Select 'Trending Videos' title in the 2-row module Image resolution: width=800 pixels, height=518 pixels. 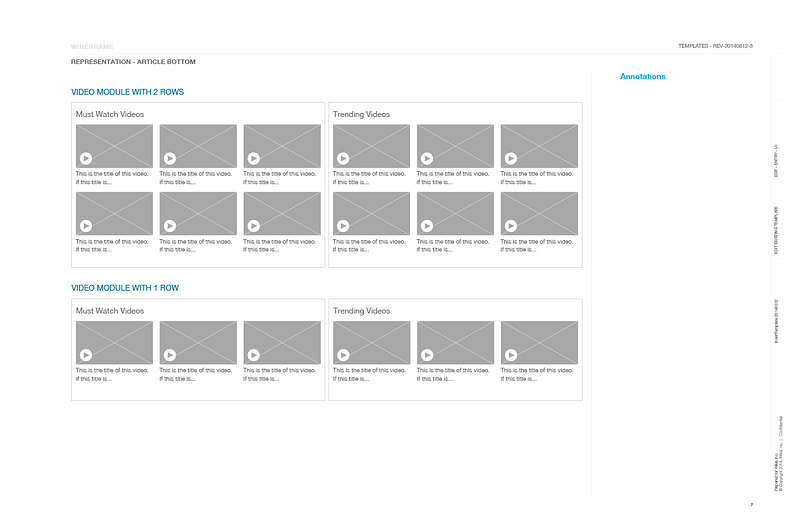[361, 114]
